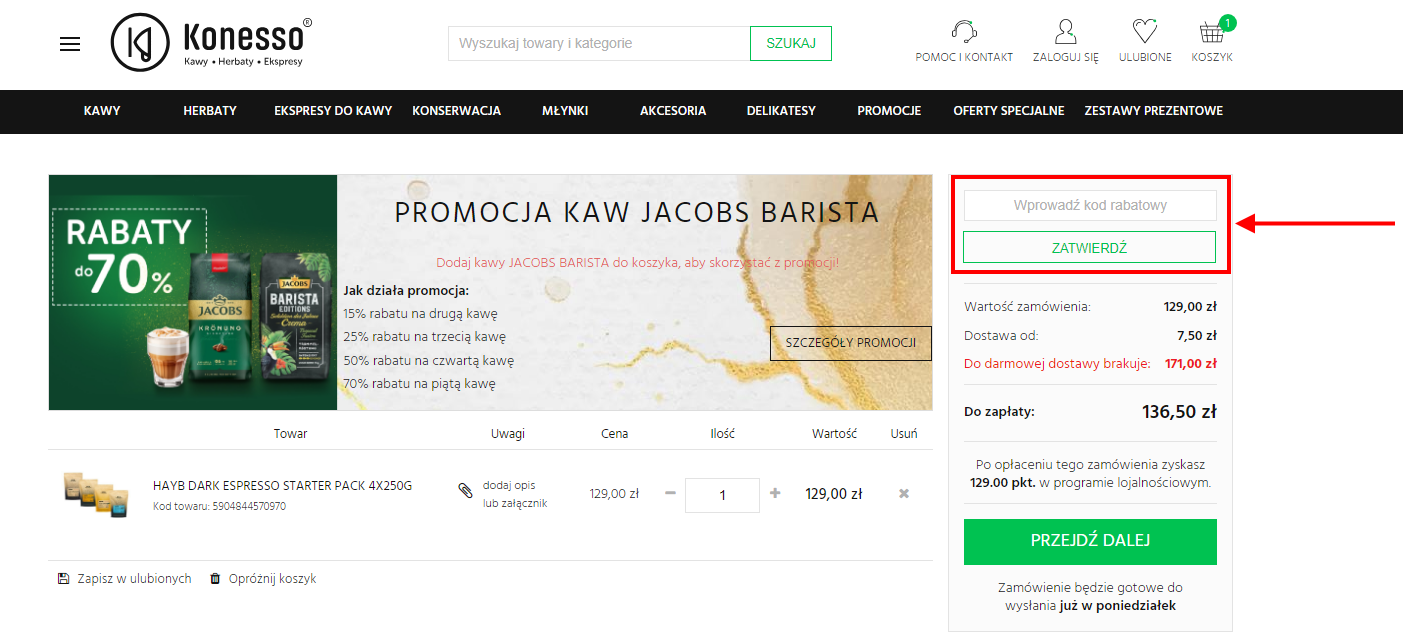1403x634 pixels.
Task: Decrease quantity with minus icon
Action: point(670,493)
